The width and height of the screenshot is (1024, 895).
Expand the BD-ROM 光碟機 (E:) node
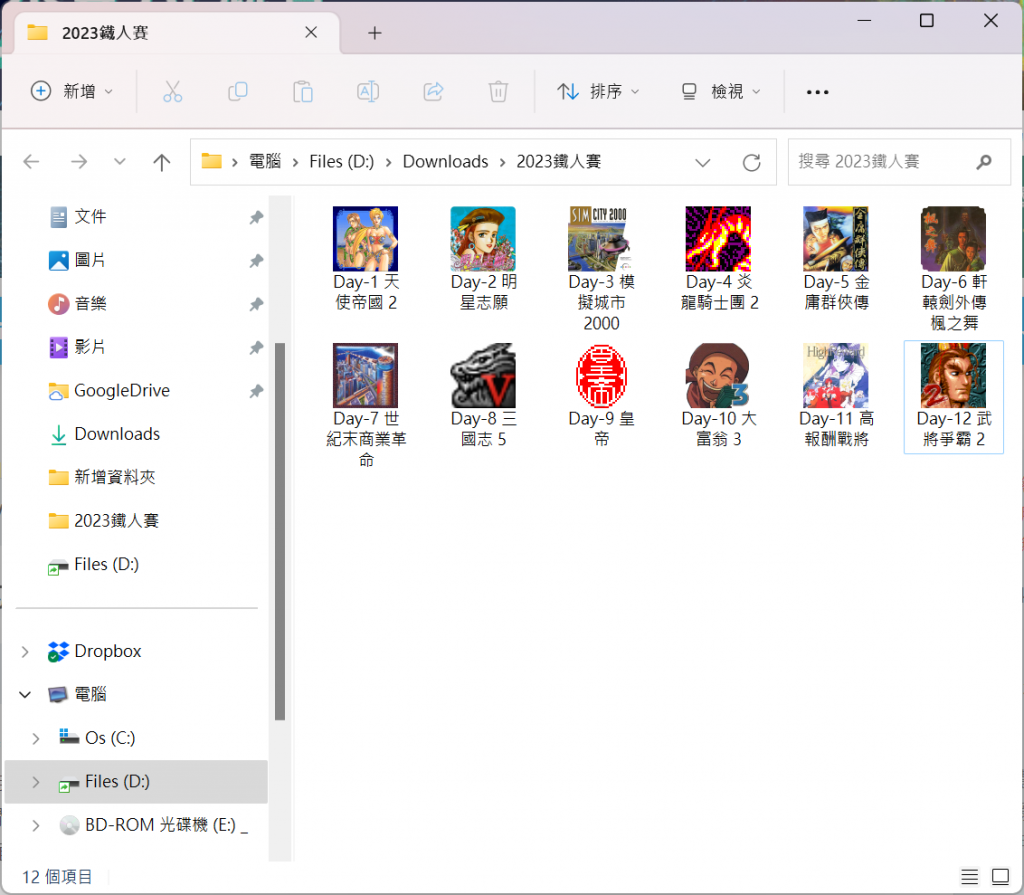pos(36,825)
